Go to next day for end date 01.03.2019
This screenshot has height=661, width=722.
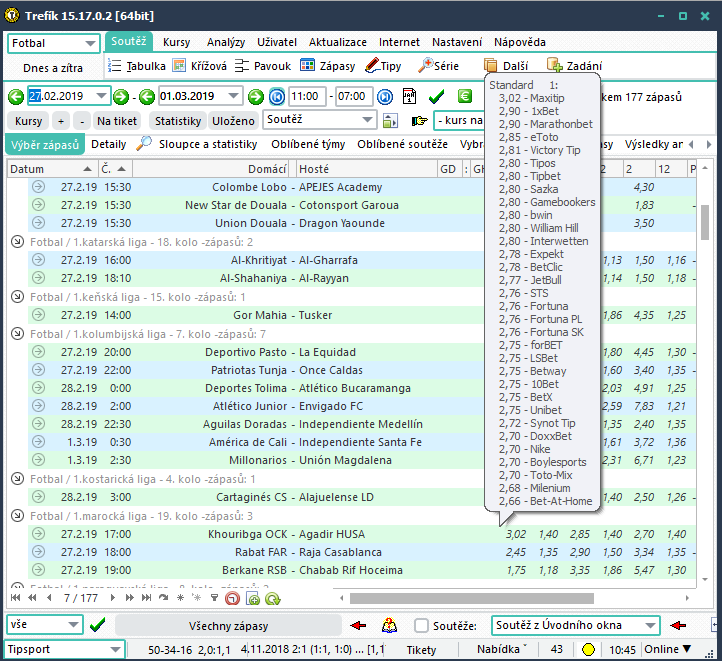[x=256, y=97]
